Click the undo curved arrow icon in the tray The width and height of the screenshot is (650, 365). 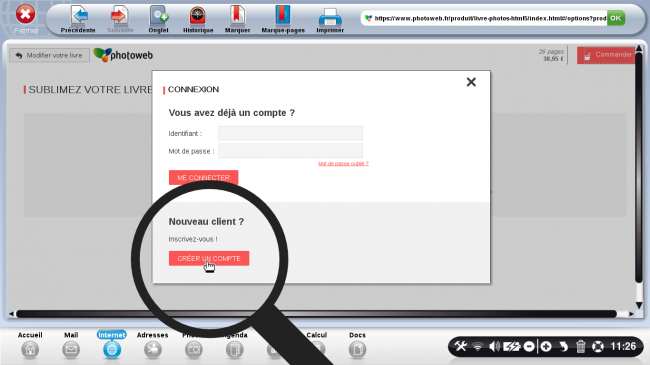click(x=563, y=346)
